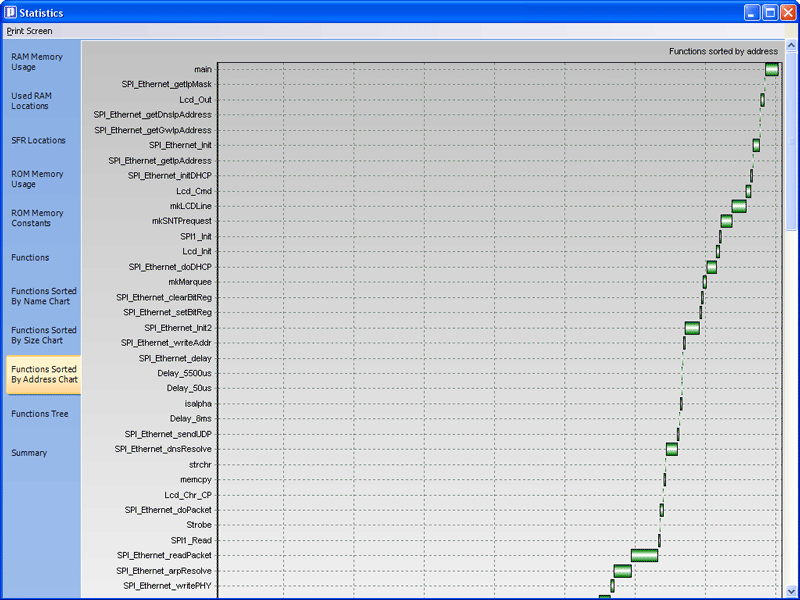The width and height of the screenshot is (800, 600).
Task: Show the ROM Memory Usage page
Action: tap(37, 179)
